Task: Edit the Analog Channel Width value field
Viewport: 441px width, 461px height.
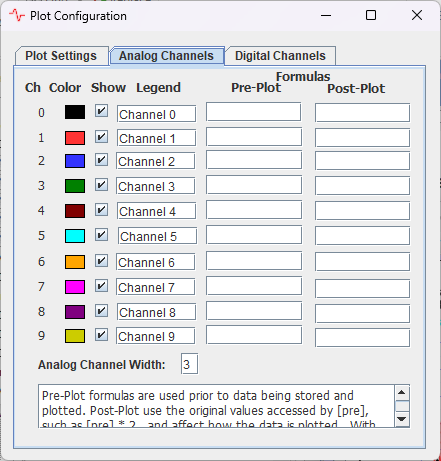Action: pos(189,364)
